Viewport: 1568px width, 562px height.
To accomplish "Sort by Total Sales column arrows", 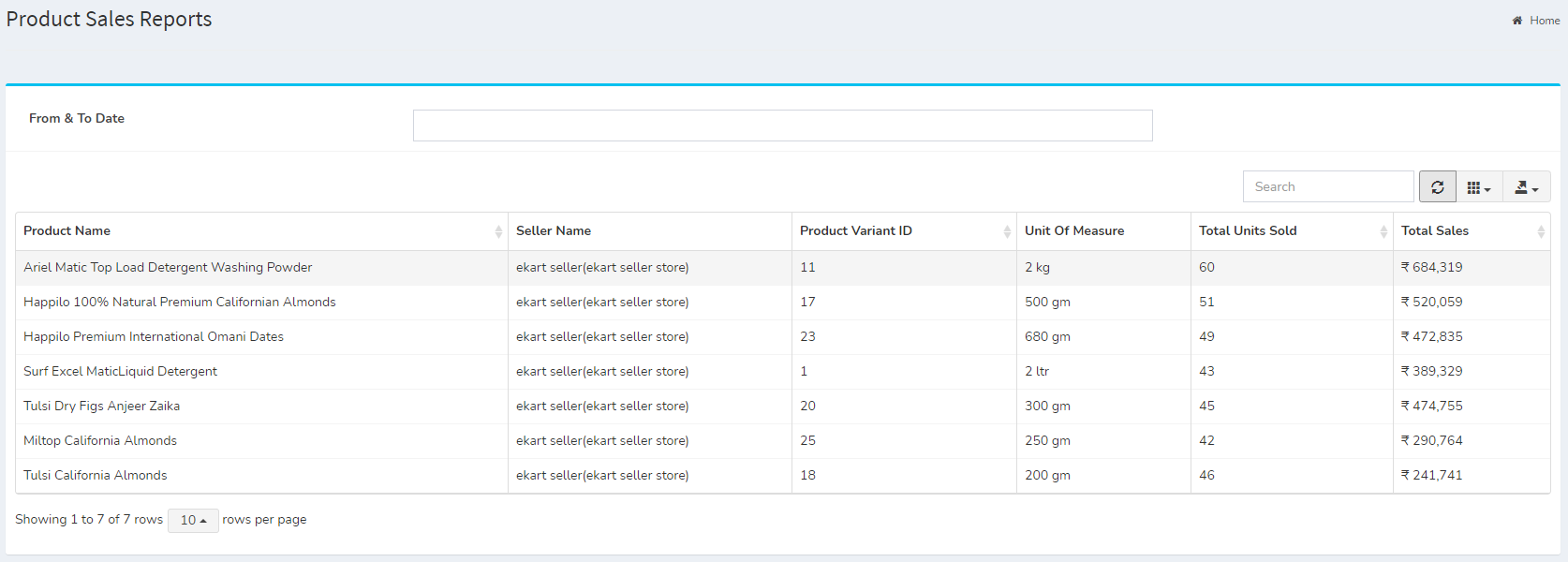I will 1541,231.
